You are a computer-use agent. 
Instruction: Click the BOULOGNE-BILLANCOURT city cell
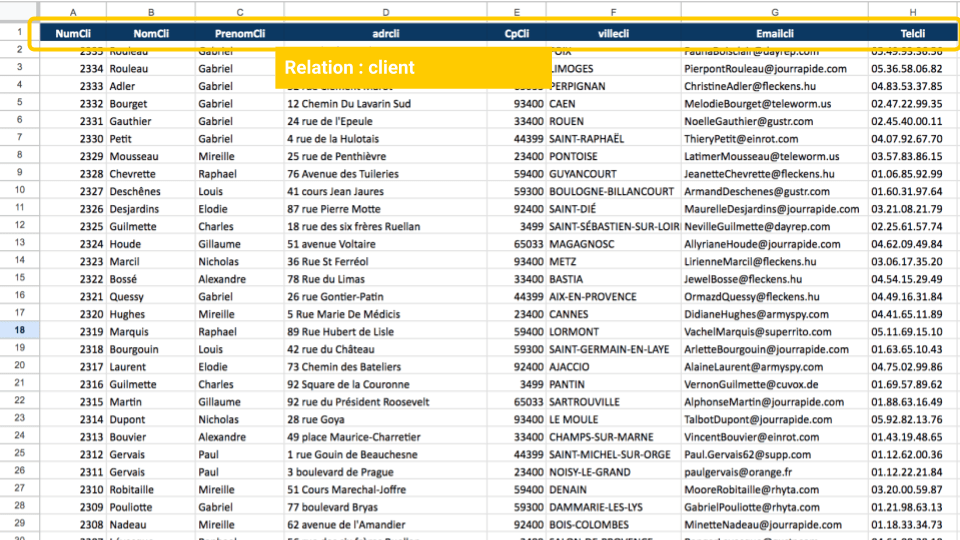(611, 191)
